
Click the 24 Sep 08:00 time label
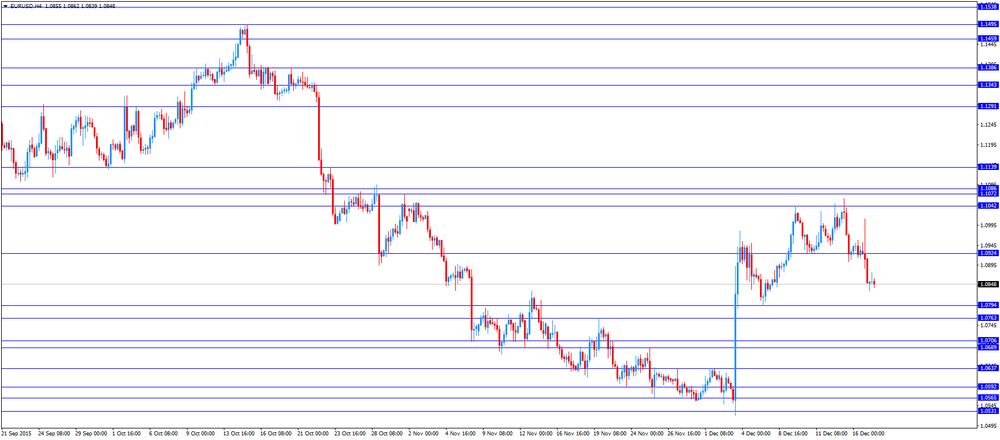[52, 433]
